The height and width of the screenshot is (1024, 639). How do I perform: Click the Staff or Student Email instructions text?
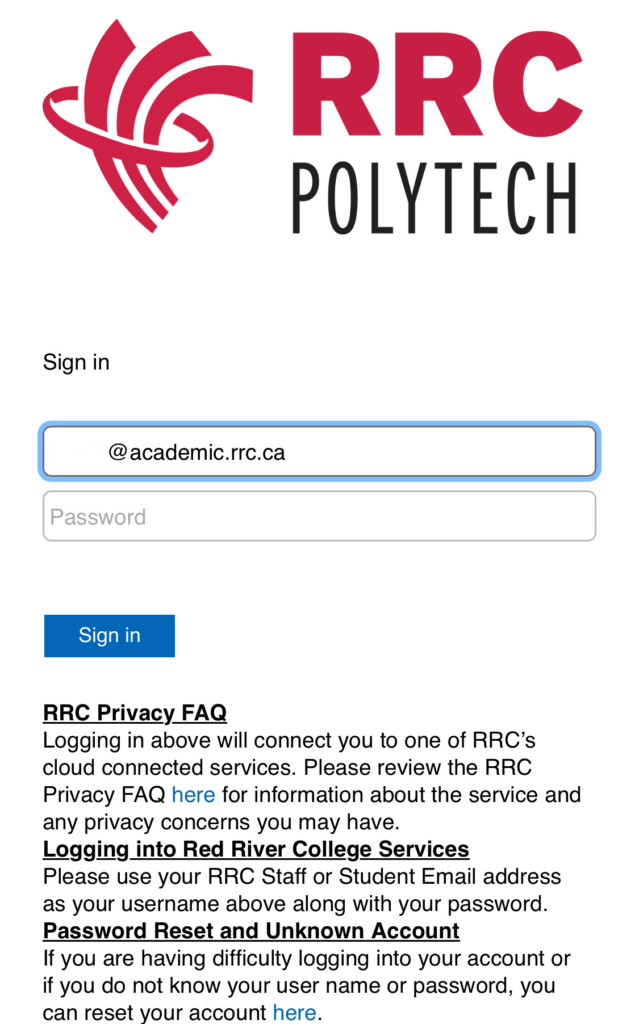tap(300, 889)
